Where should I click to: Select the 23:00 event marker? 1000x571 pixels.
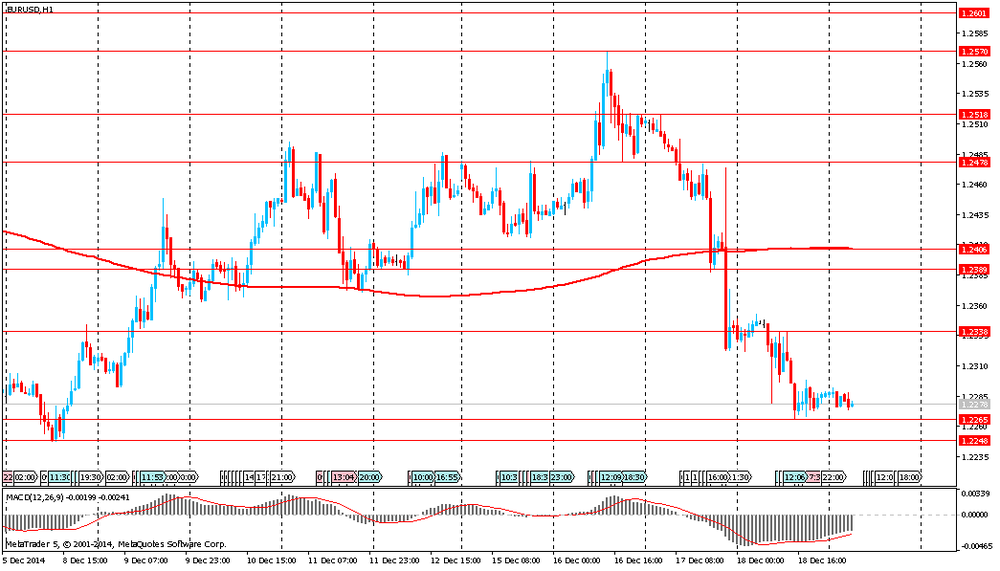click(x=561, y=477)
